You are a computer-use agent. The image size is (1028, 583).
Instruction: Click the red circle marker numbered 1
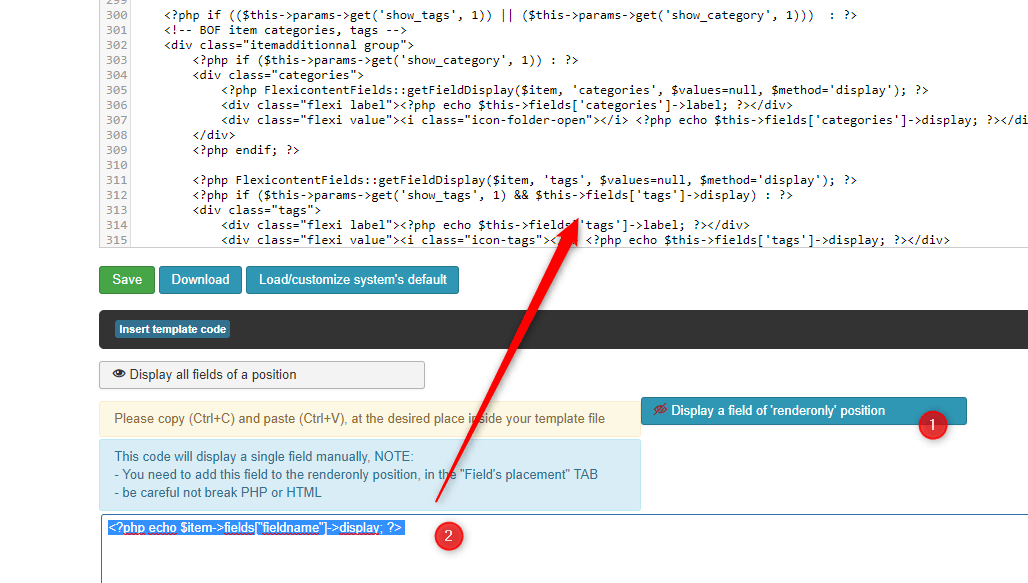(x=932, y=425)
